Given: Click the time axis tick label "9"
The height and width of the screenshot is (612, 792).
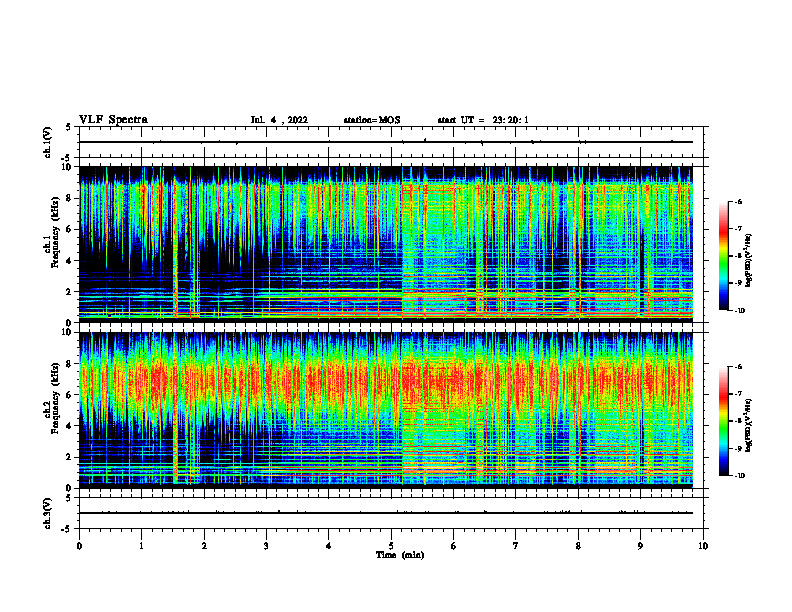Looking at the screenshot, I should (640, 546).
